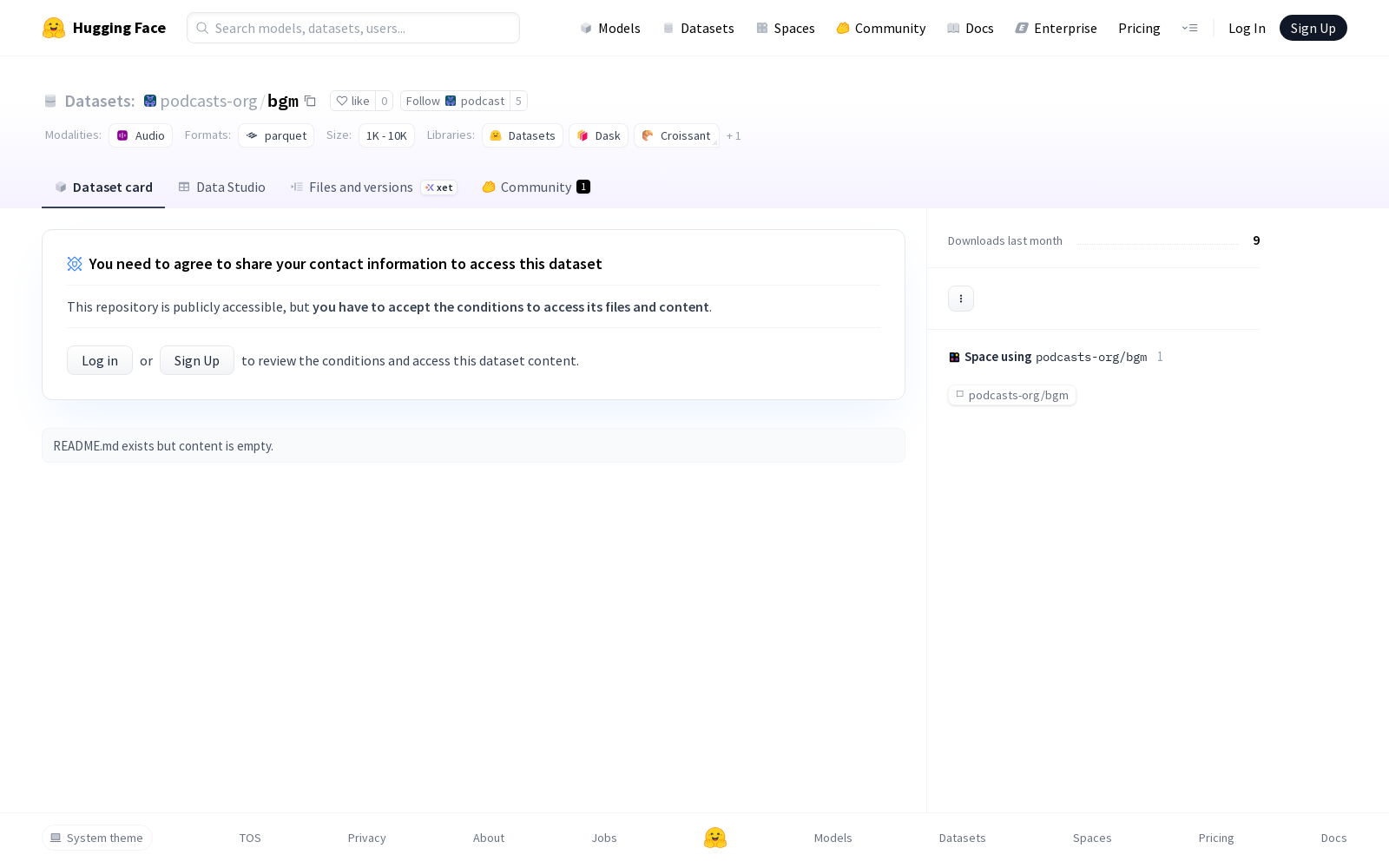The image size is (1389, 868).
Task: Open Models footer link
Action: [833, 838]
